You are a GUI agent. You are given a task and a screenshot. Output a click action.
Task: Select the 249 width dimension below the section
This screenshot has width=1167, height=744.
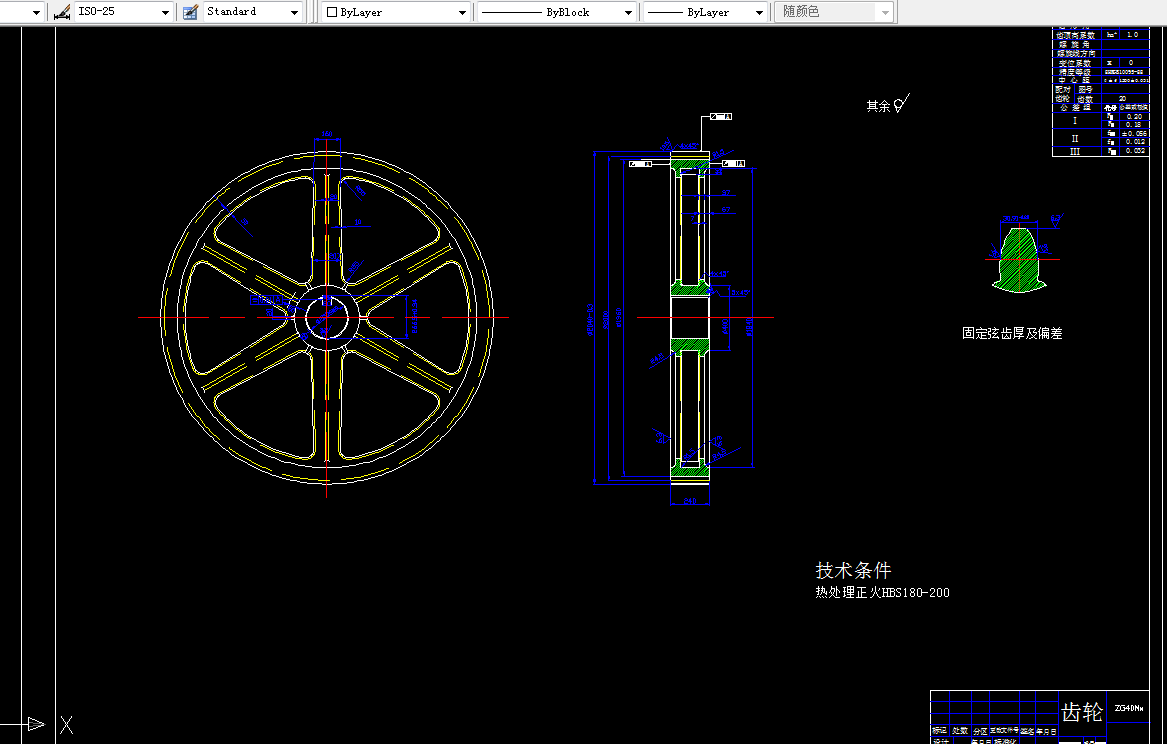point(690,501)
